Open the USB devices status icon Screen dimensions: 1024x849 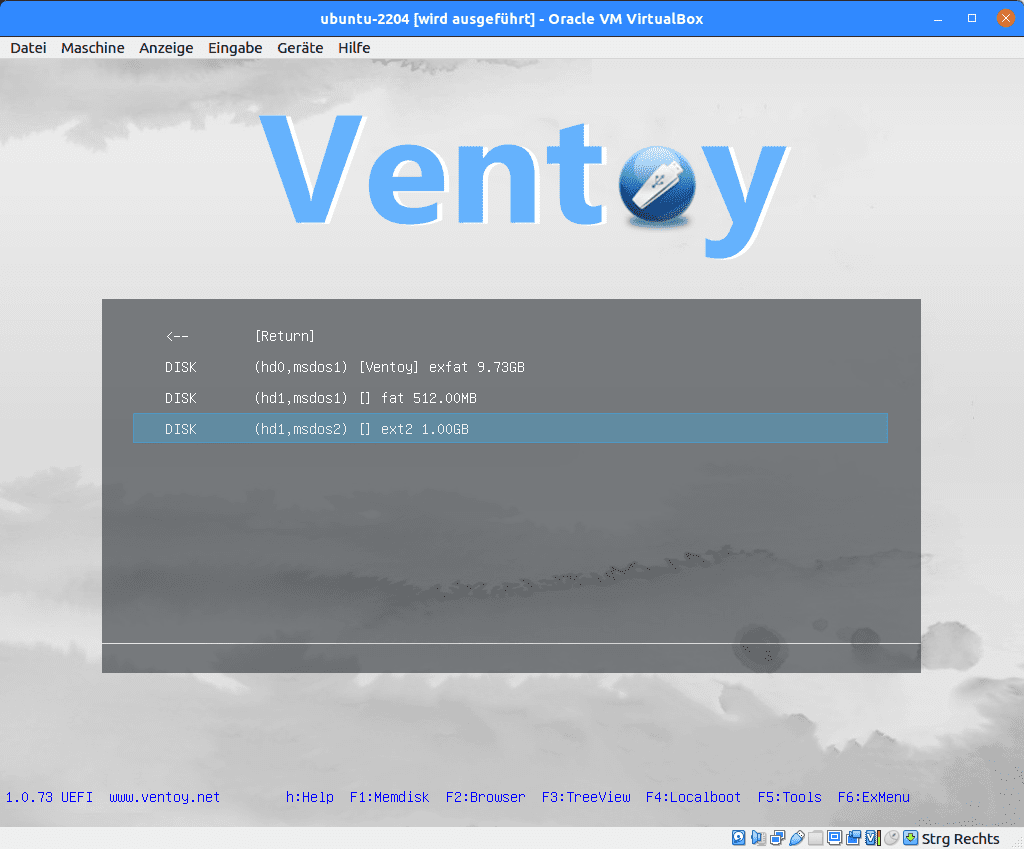click(x=797, y=838)
